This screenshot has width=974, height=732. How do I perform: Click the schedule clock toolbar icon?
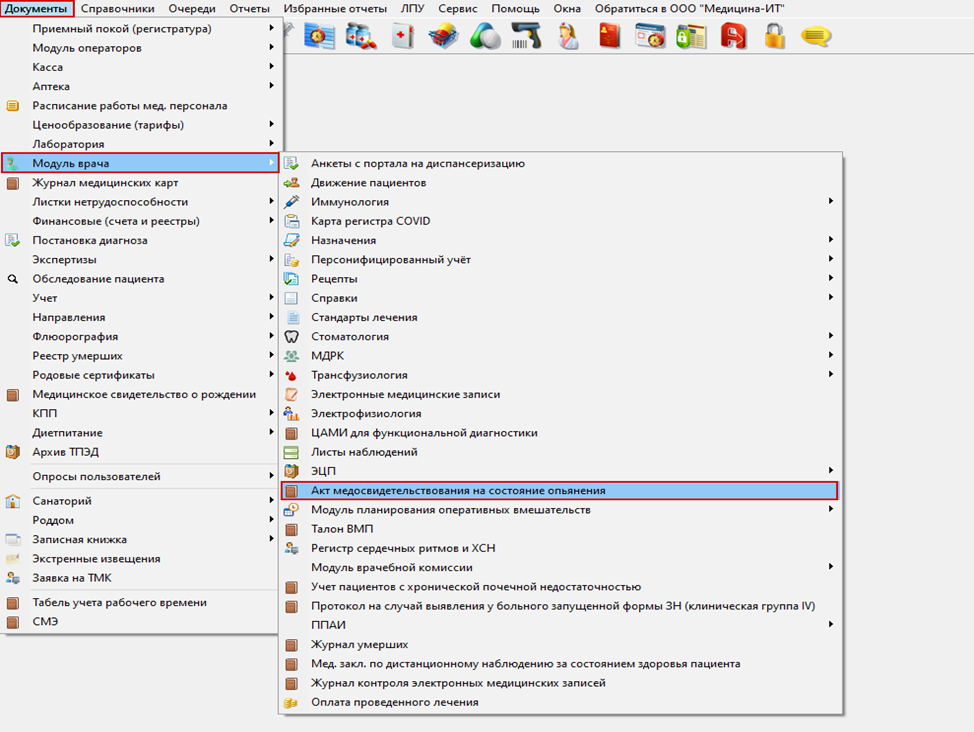(x=319, y=36)
